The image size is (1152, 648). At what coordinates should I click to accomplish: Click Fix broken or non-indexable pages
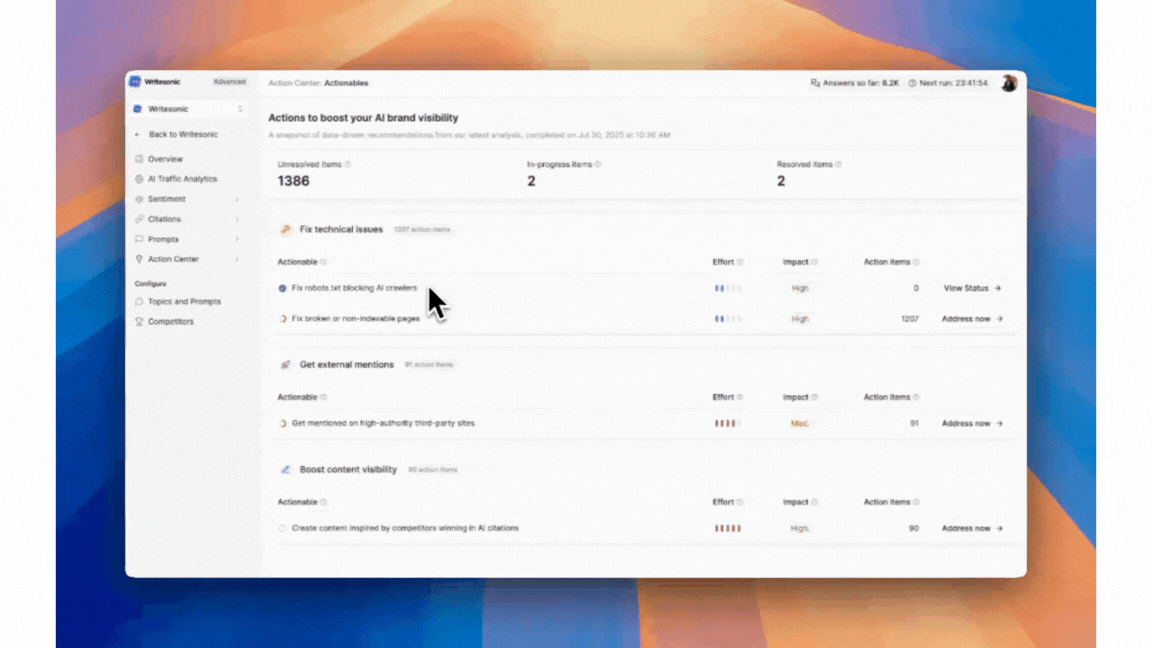tap(356, 319)
